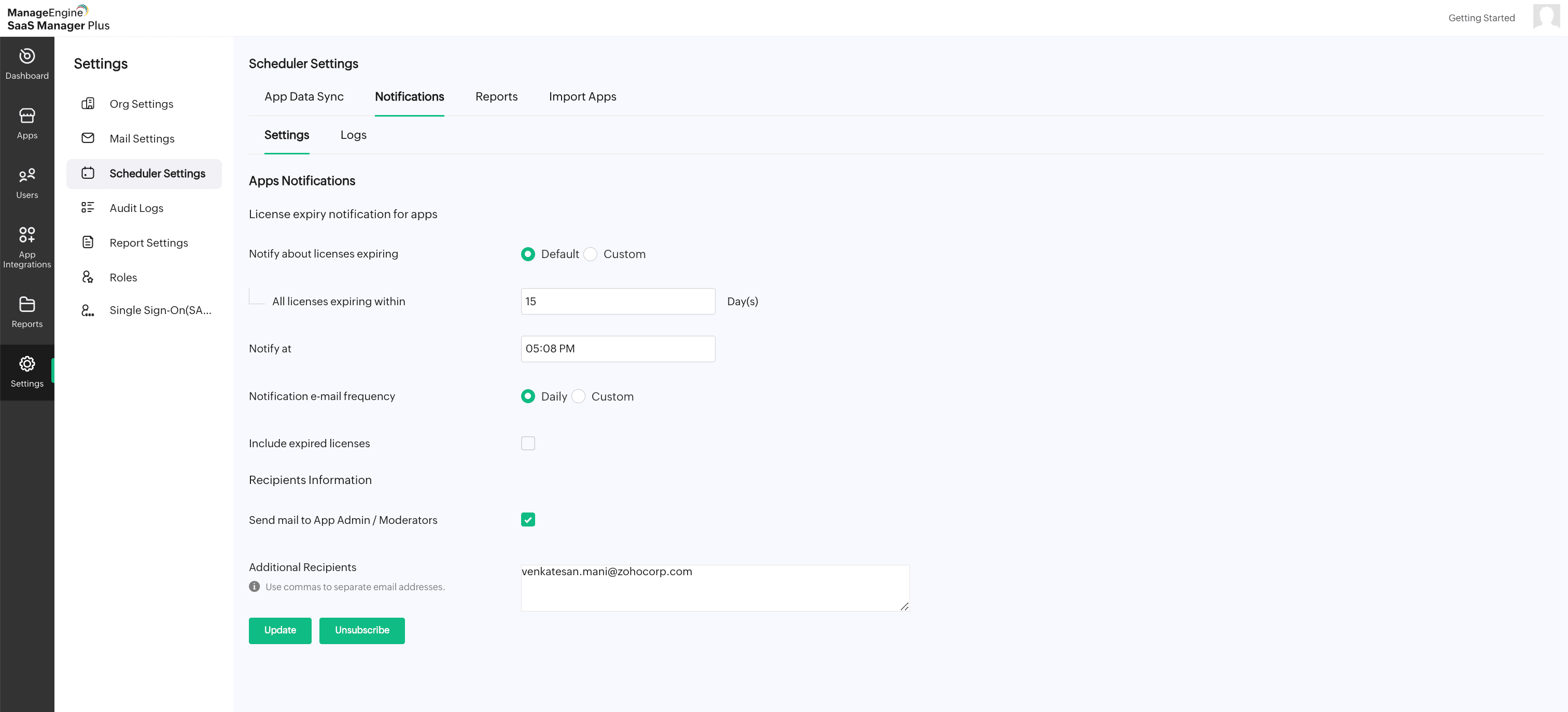Enable Include expired licenses checkbox
The height and width of the screenshot is (712, 1568).
tap(528, 444)
